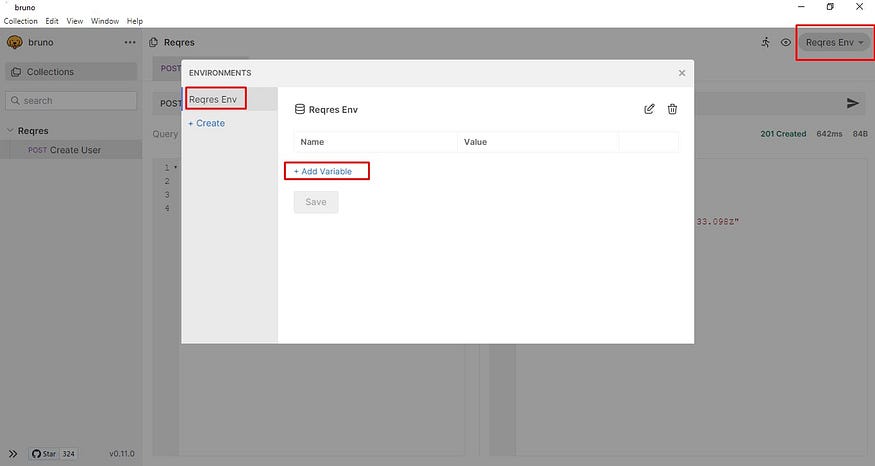Open the Collection menu
The width and height of the screenshot is (875, 466).
point(21,21)
